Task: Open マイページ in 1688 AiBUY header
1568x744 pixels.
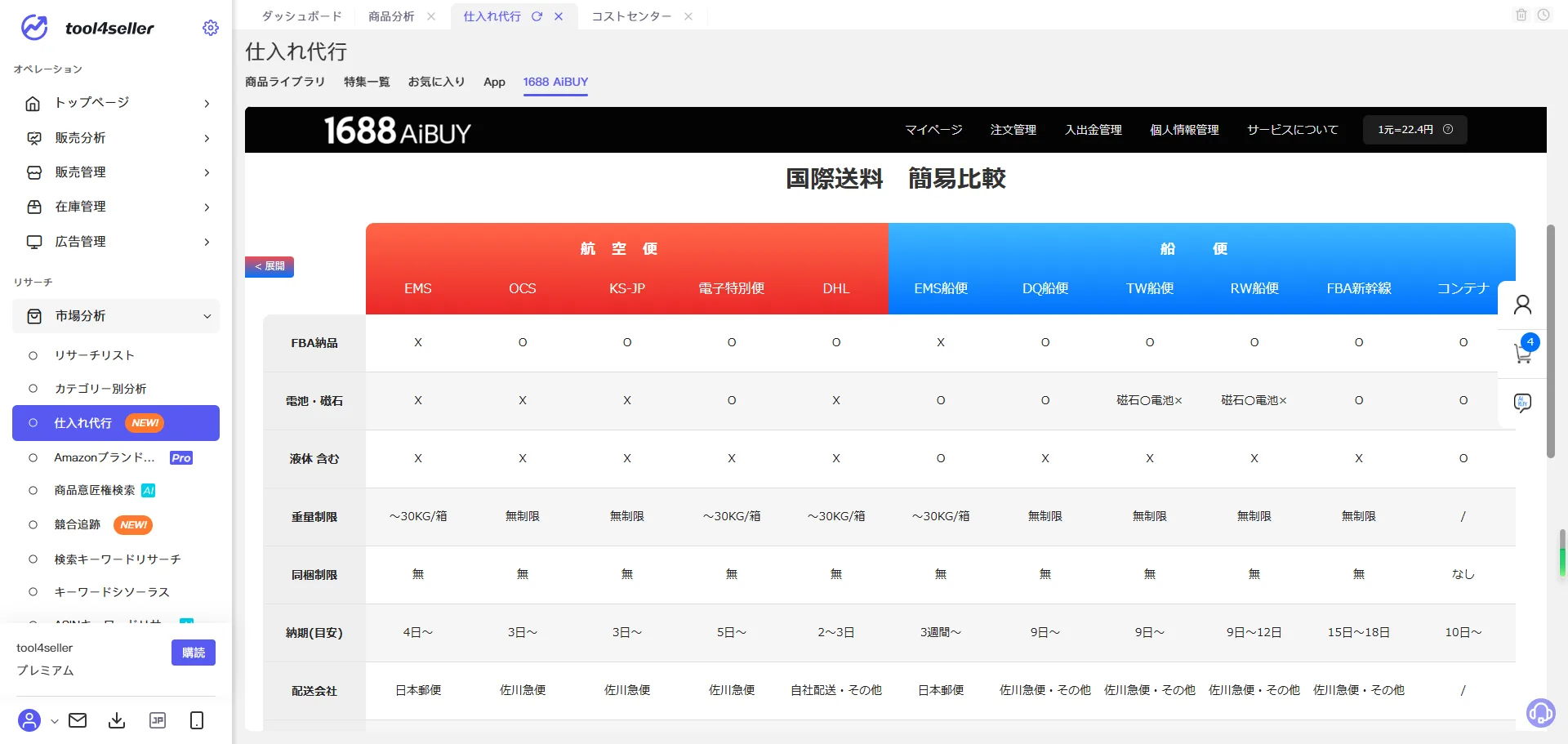Action: pyautogui.click(x=933, y=130)
